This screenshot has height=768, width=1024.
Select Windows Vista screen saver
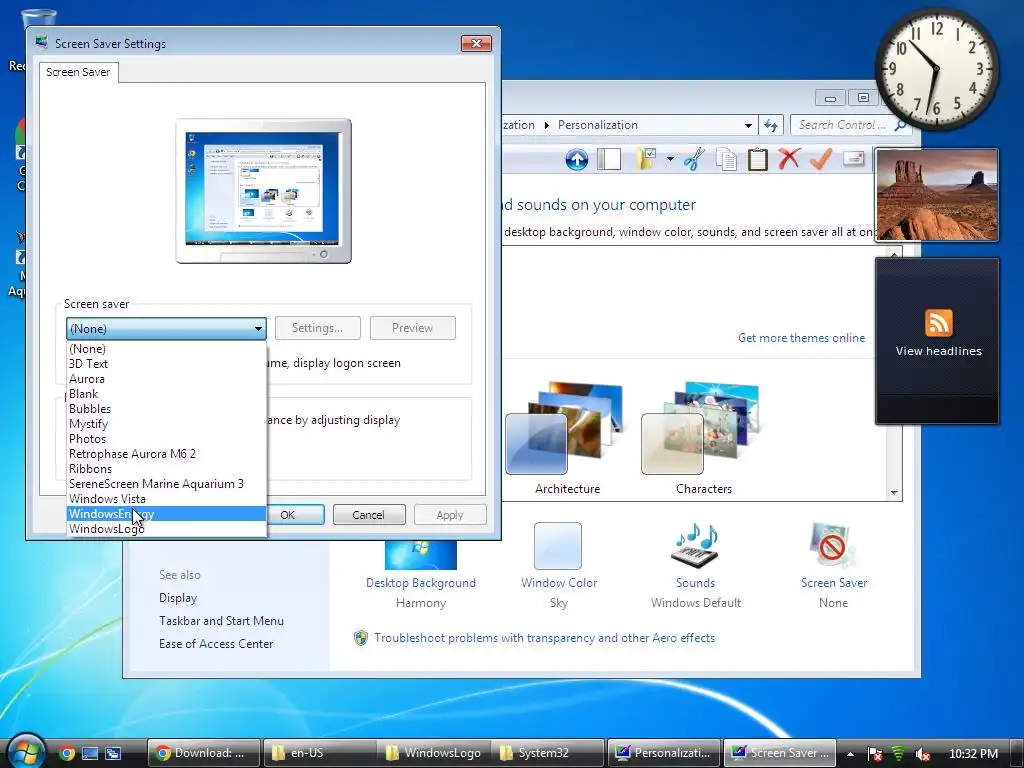(x=166, y=499)
